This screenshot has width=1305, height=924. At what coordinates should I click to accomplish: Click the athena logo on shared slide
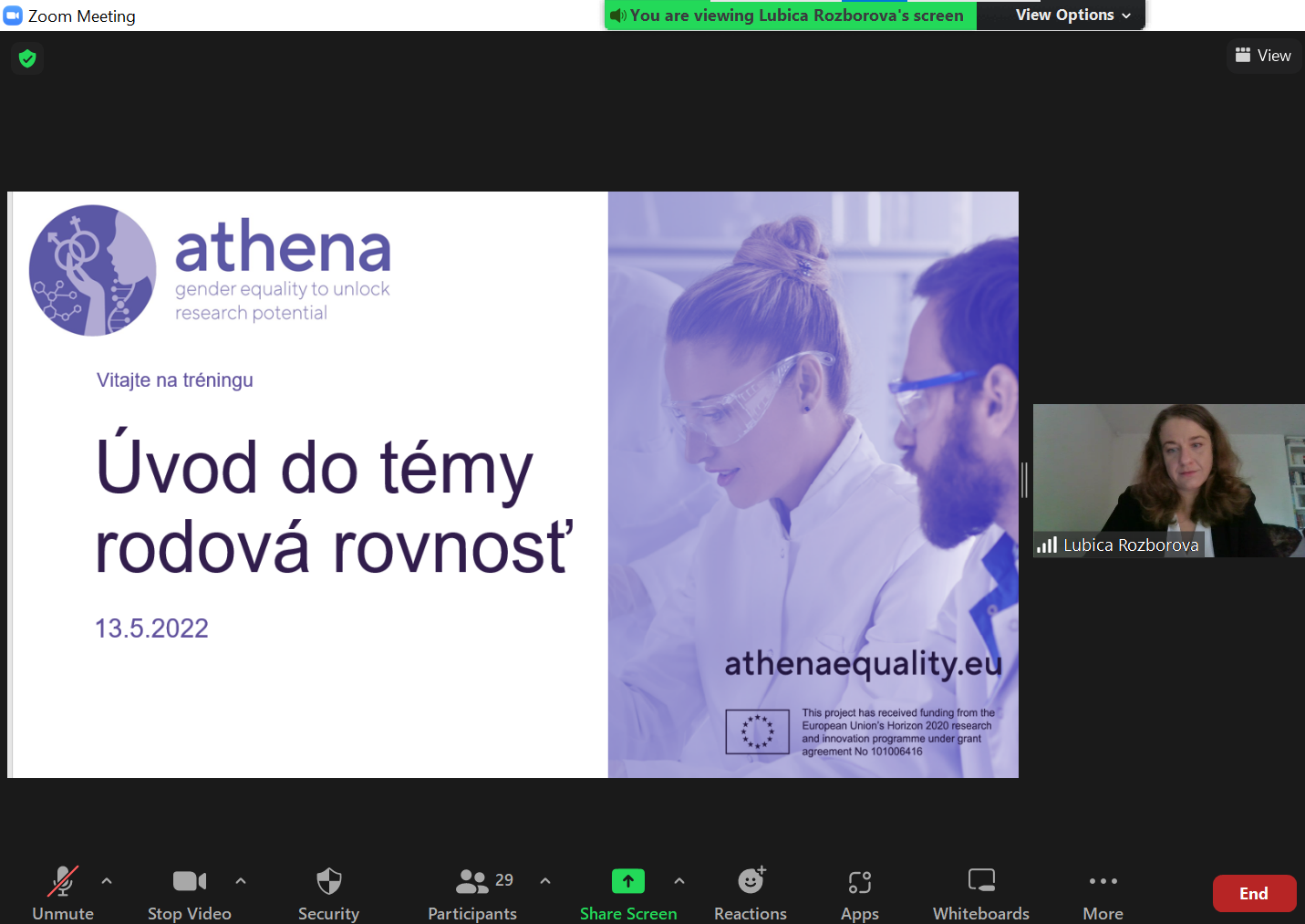211,271
